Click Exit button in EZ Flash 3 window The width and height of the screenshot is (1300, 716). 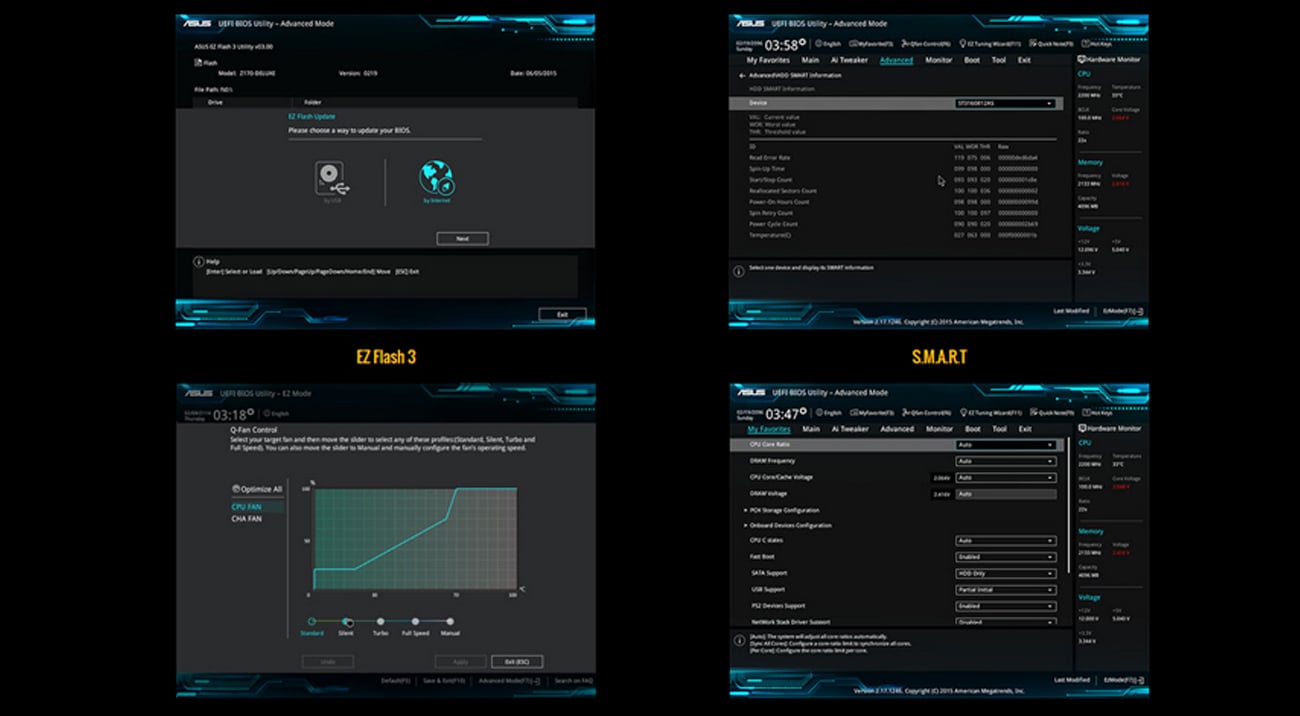pyautogui.click(x=562, y=314)
